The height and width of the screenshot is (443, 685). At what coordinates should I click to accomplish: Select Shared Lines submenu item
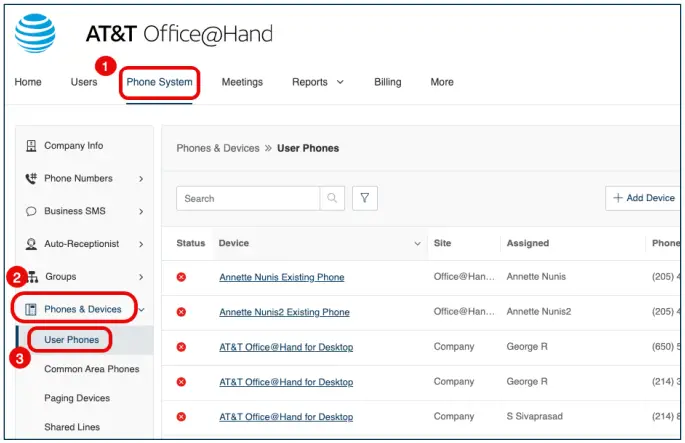click(x=72, y=427)
